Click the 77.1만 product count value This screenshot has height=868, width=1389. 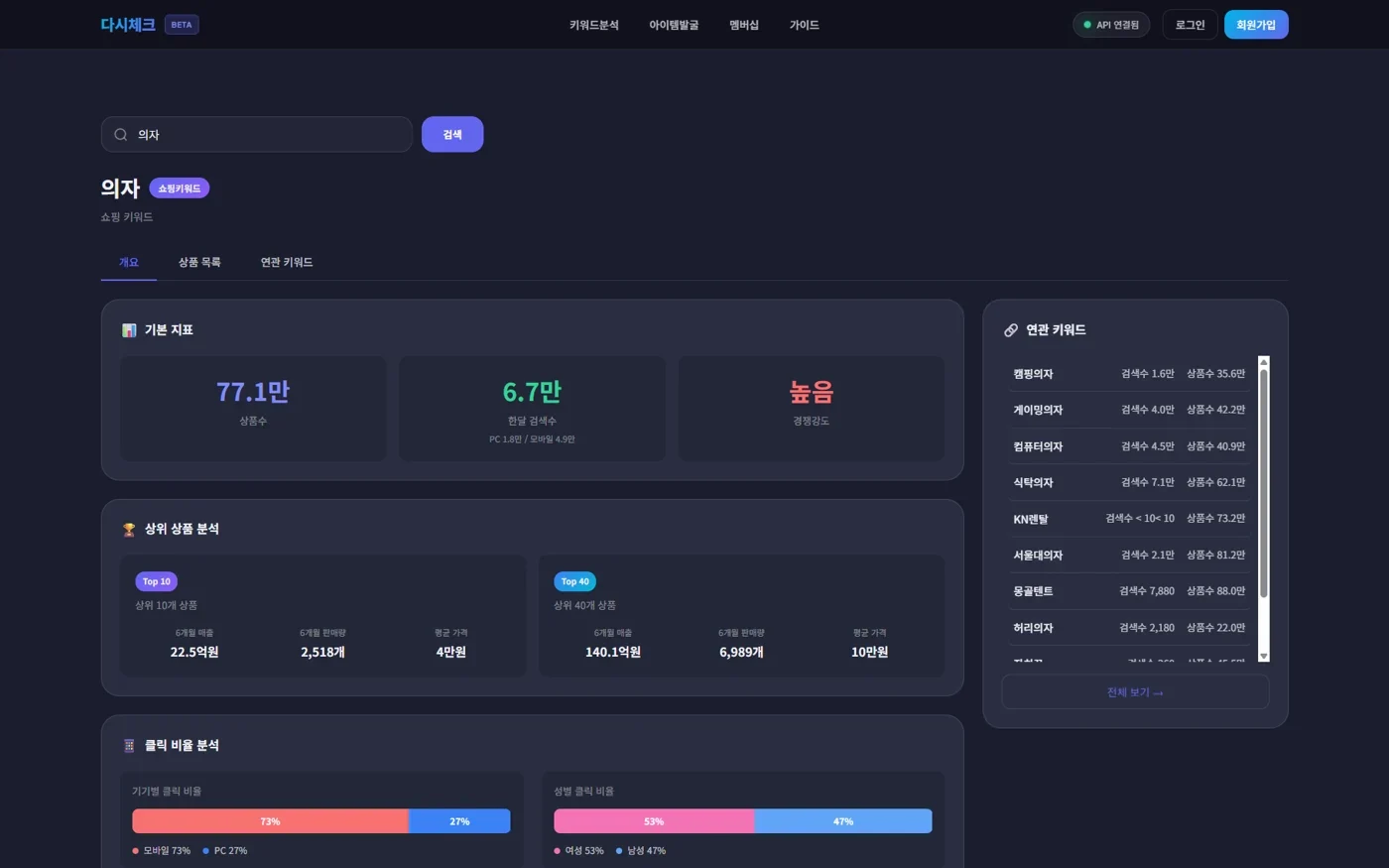253,392
